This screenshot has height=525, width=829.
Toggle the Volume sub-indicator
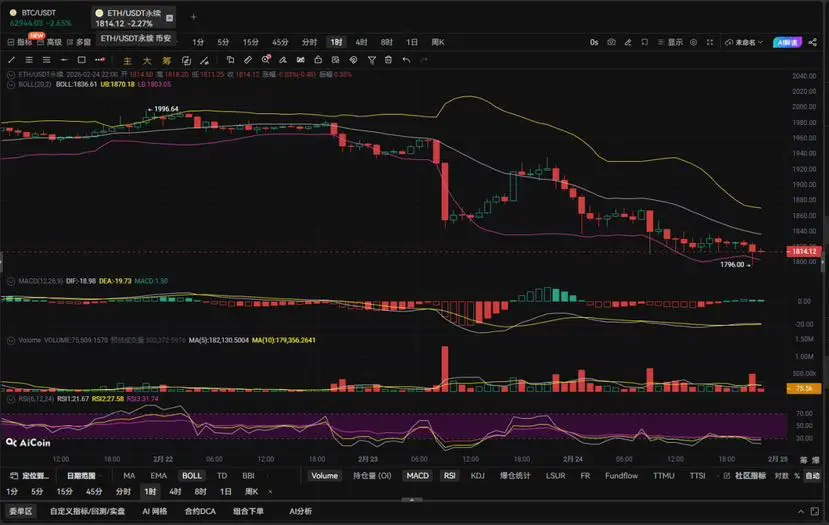[324, 476]
